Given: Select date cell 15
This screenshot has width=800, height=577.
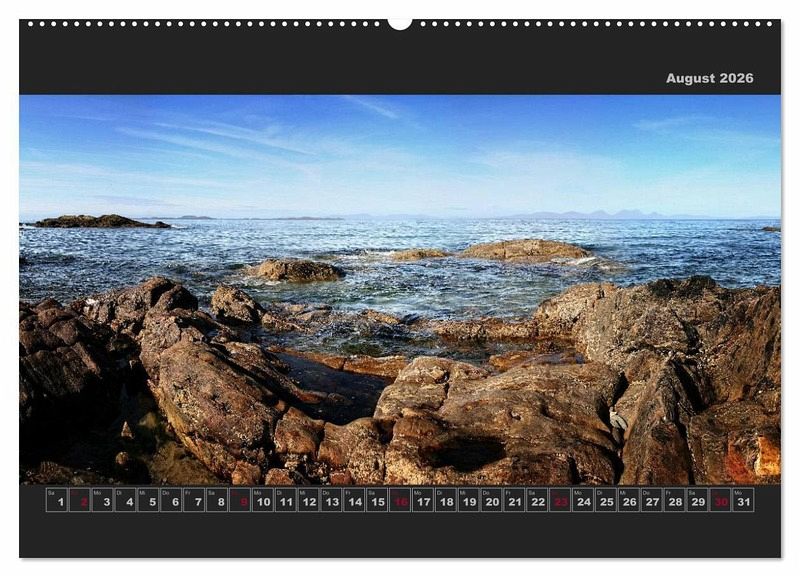Looking at the screenshot, I should 377,500.
